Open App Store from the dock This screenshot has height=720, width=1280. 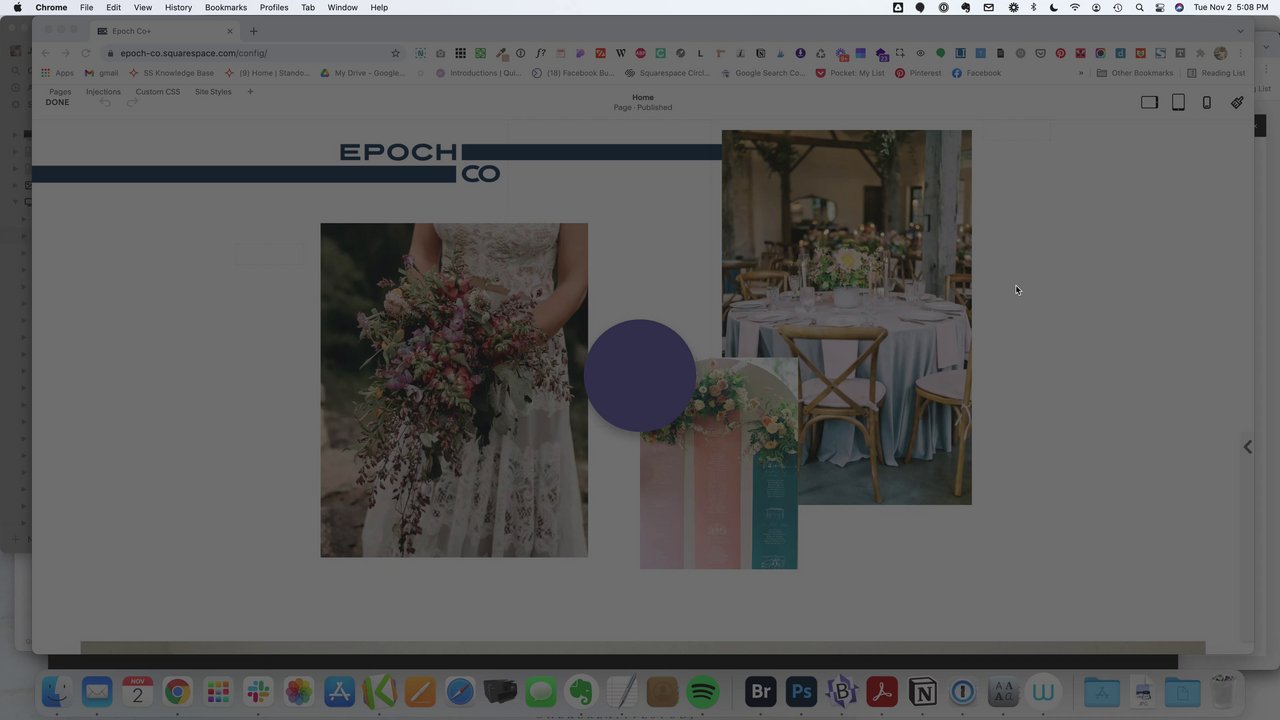pos(339,692)
